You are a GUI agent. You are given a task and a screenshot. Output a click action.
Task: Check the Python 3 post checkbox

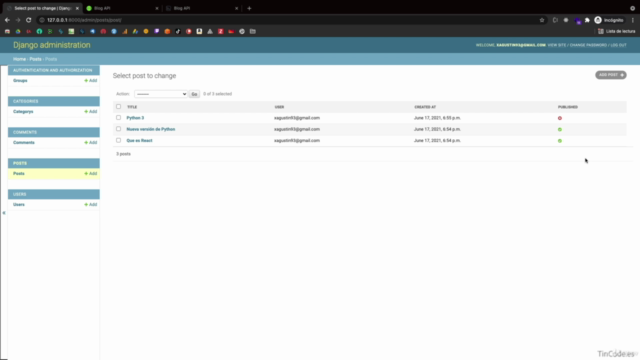pos(118,118)
